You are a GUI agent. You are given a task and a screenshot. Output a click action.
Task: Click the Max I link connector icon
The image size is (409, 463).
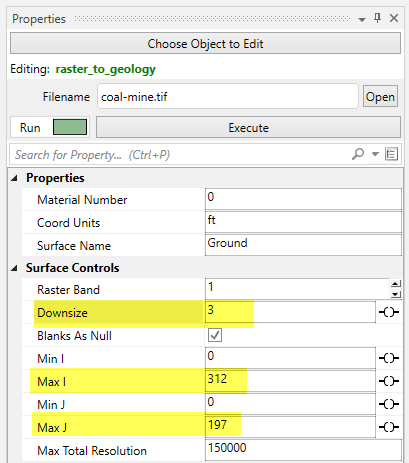click(x=389, y=381)
